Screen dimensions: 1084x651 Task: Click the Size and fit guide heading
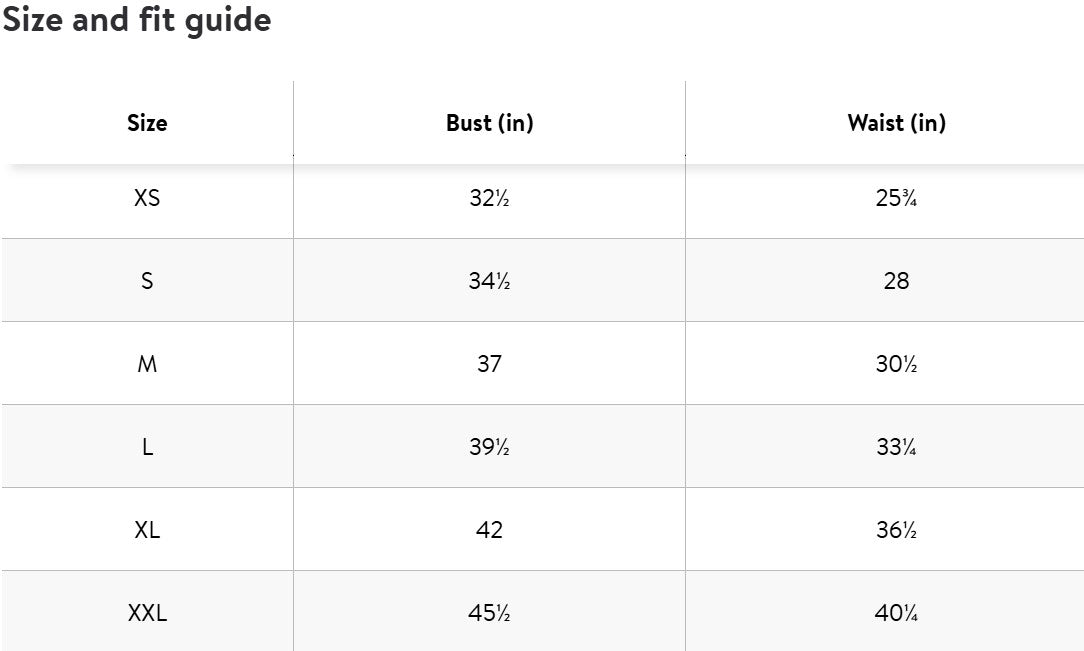[x=136, y=19]
